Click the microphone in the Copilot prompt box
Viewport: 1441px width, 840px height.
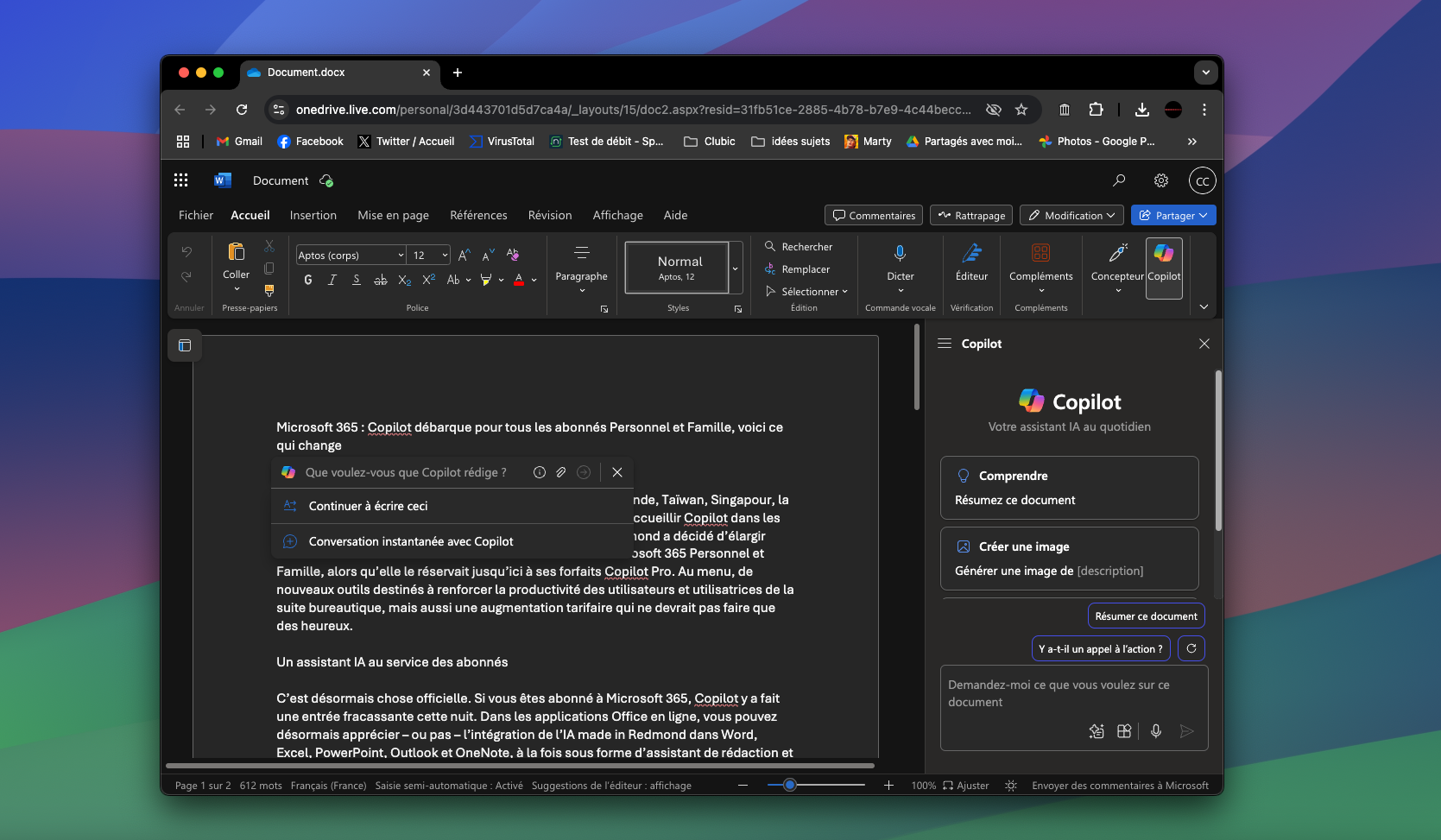(1156, 731)
